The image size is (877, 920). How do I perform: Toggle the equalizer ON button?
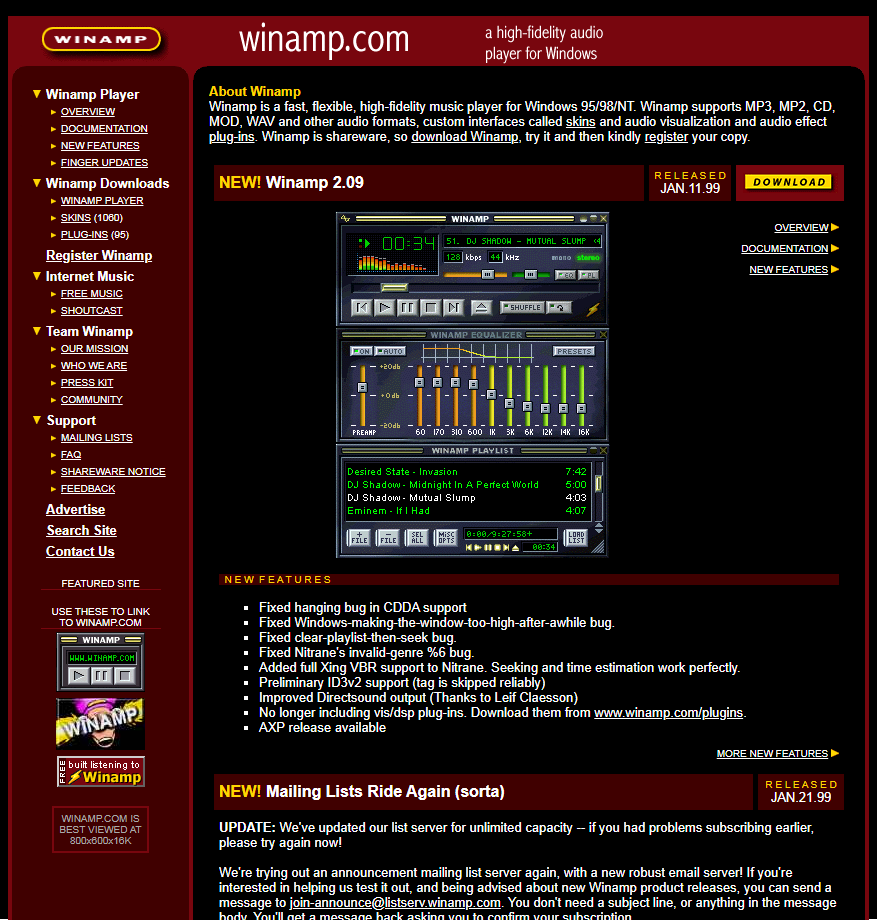point(361,351)
